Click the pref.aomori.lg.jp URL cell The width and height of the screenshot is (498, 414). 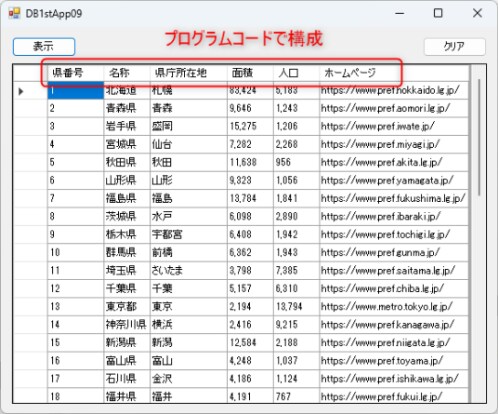click(x=394, y=108)
